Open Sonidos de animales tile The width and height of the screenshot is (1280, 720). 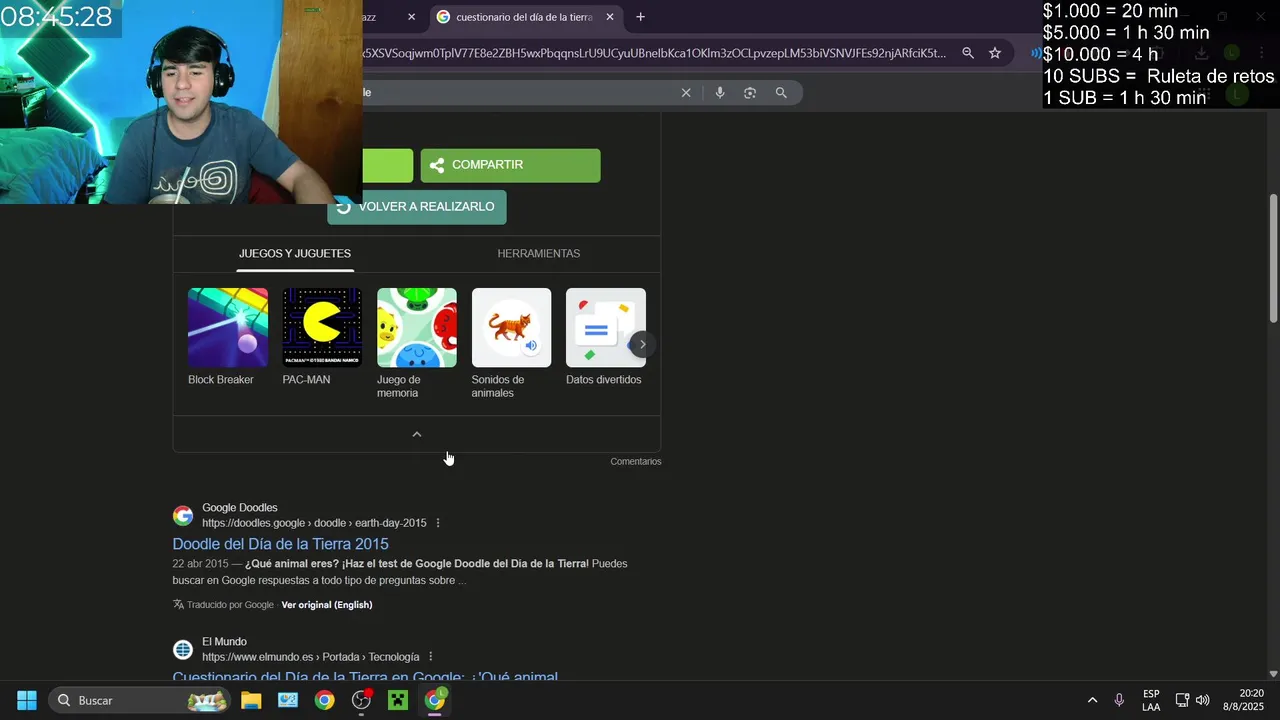tap(511, 328)
